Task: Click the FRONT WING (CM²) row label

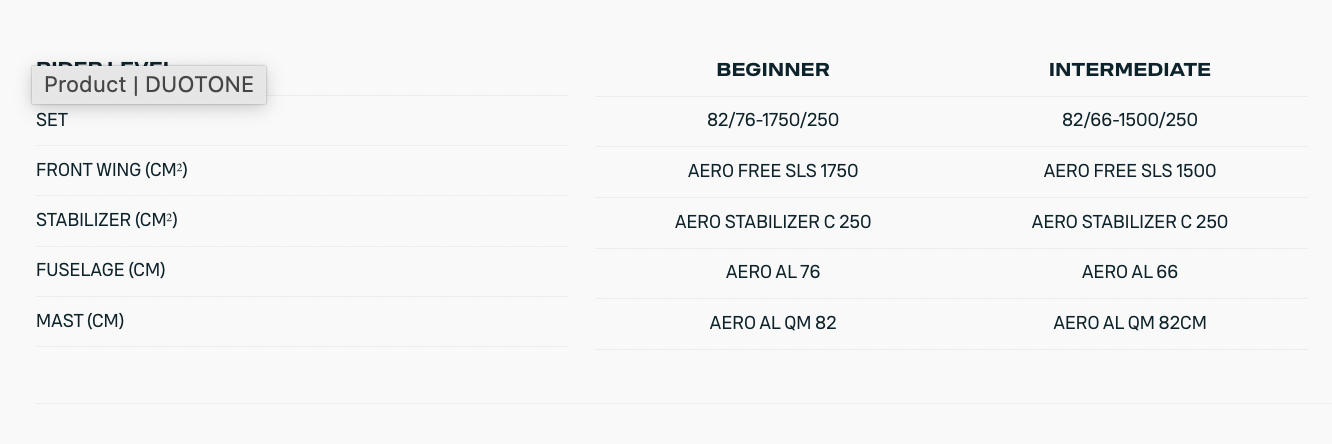Action: [111, 170]
